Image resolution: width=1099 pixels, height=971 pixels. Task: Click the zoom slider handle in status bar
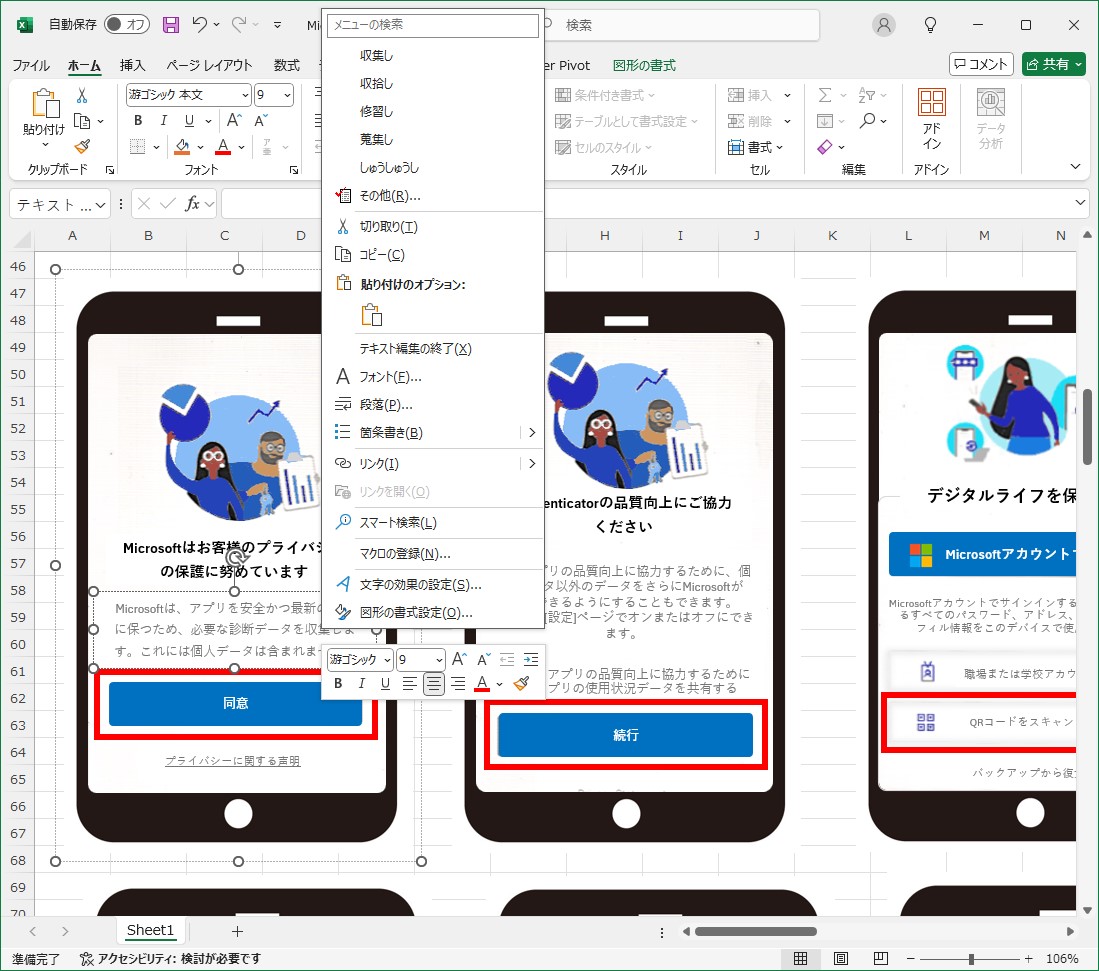971,959
